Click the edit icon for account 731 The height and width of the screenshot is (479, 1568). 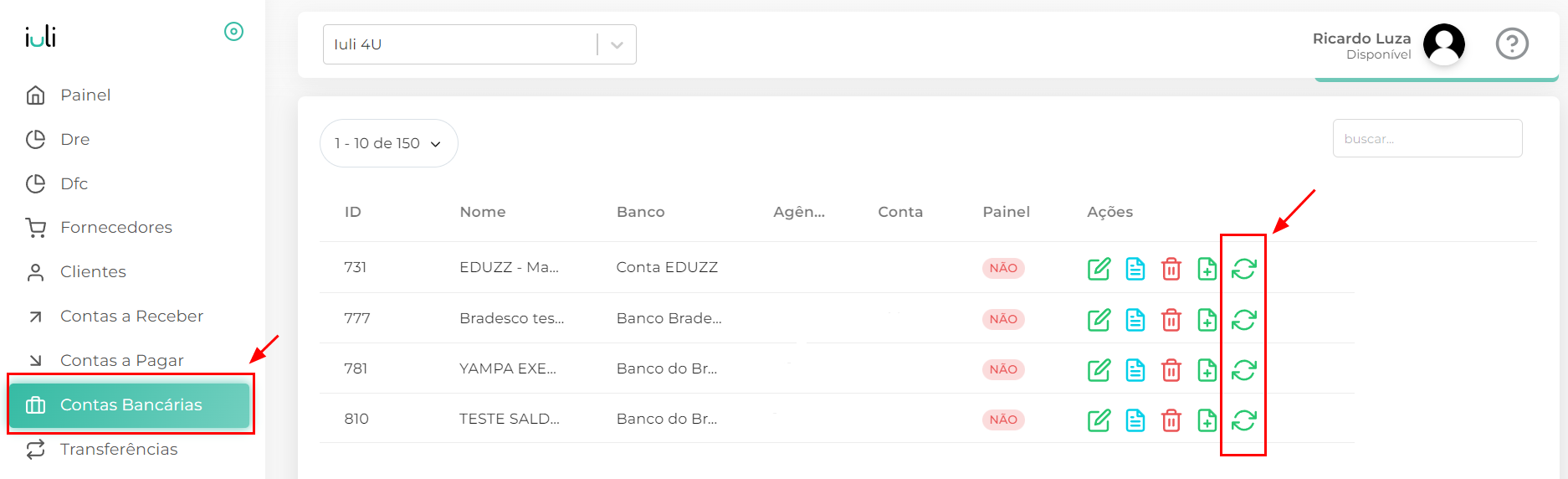[x=1099, y=269]
